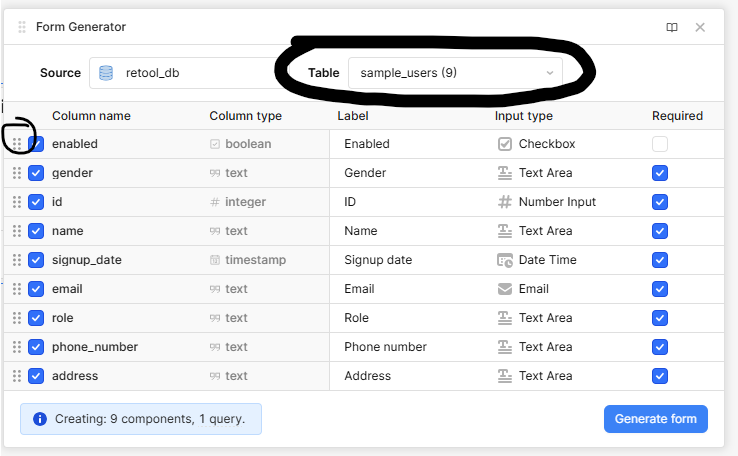Click the Form Generator window drag handle
The width and height of the screenshot is (738, 456).
coord(22,27)
